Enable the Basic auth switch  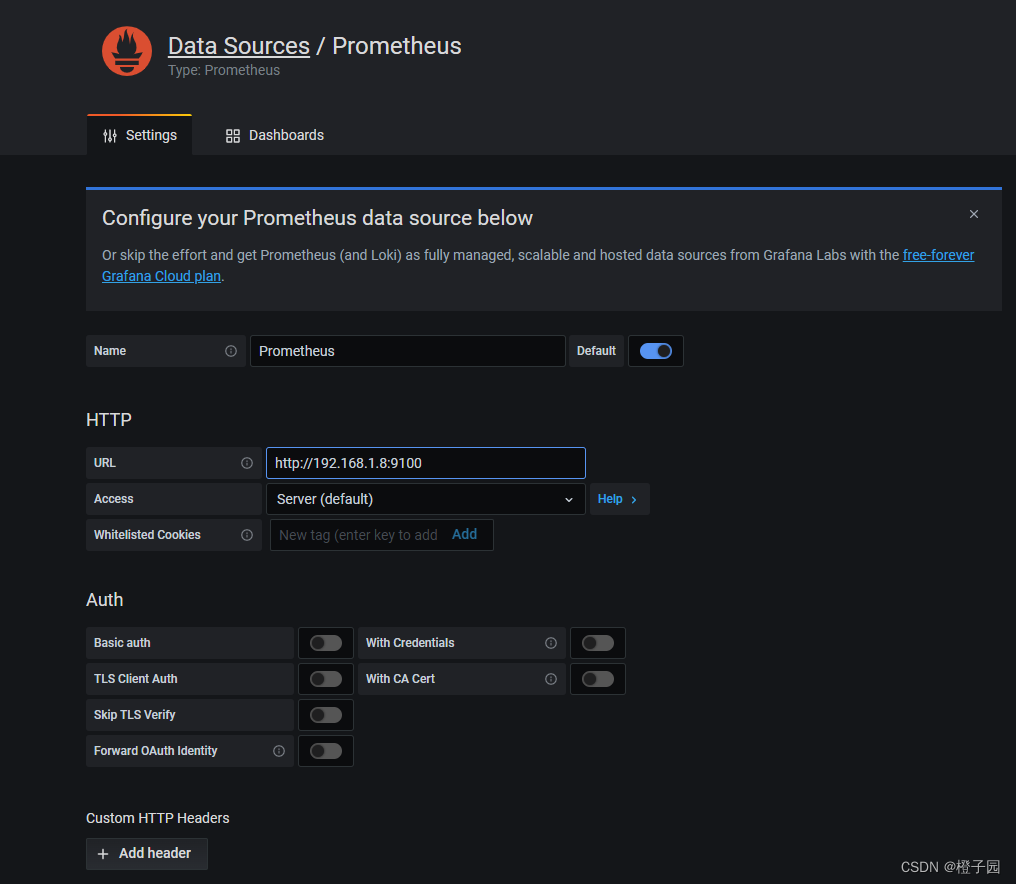click(326, 643)
